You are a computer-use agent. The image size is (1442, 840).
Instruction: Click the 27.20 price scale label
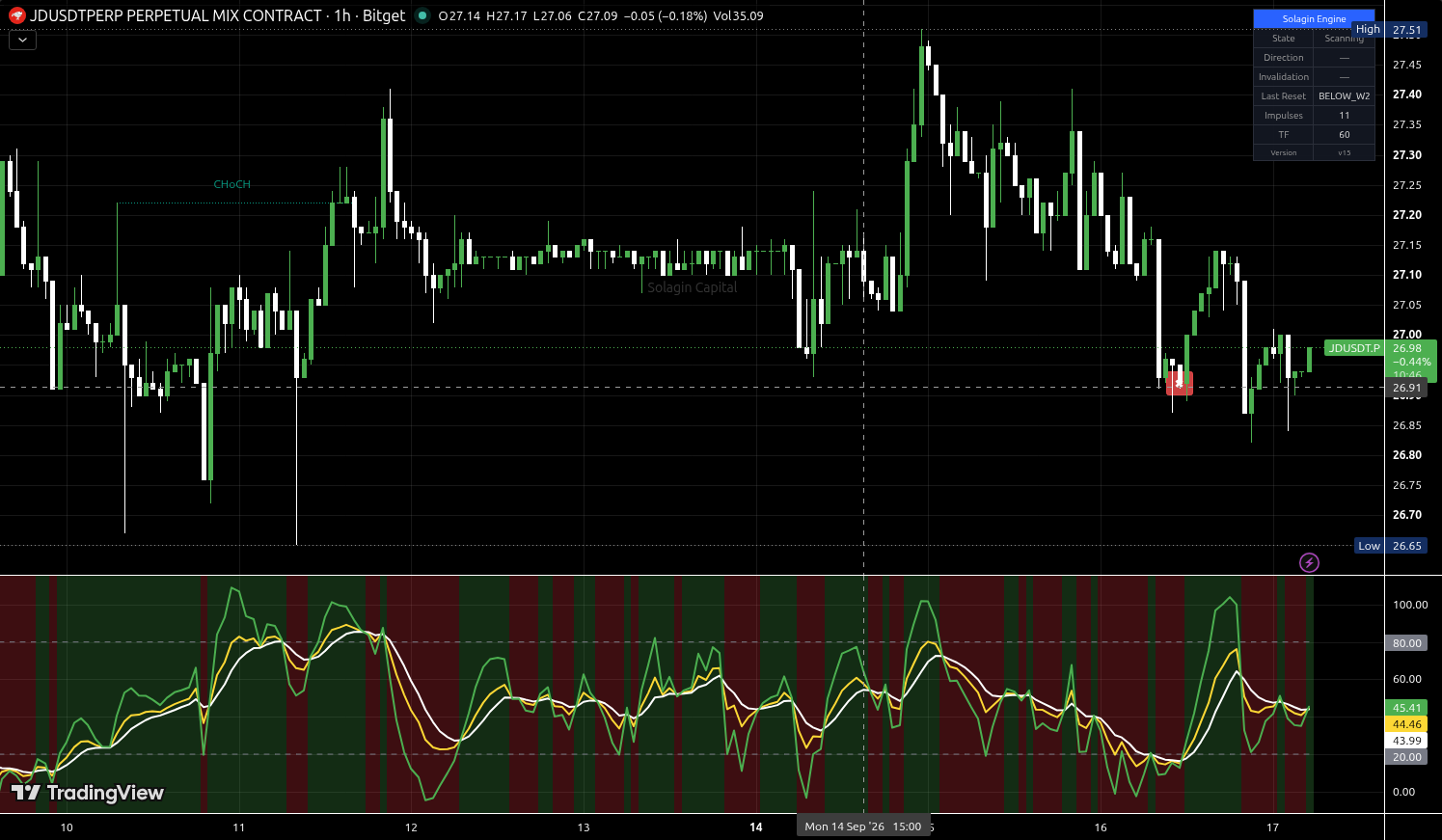(x=1407, y=215)
